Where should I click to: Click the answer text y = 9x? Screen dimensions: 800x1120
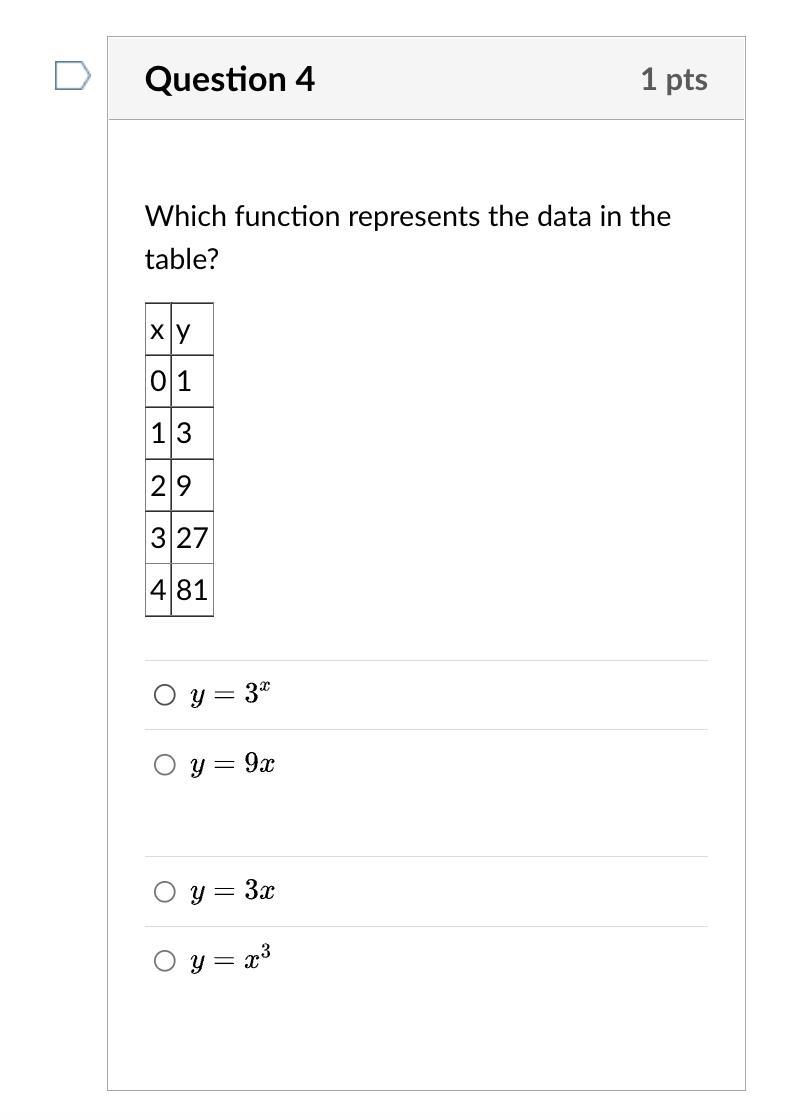click(x=233, y=765)
